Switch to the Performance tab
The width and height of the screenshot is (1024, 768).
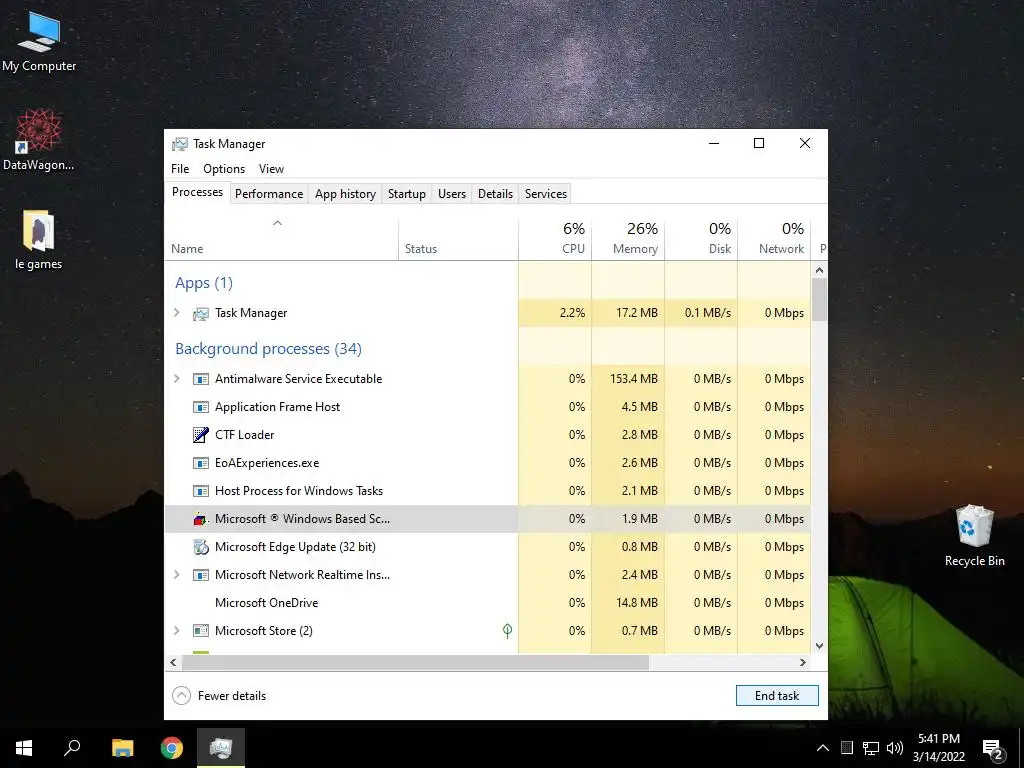pyautogui.click(x=269, y=194)
